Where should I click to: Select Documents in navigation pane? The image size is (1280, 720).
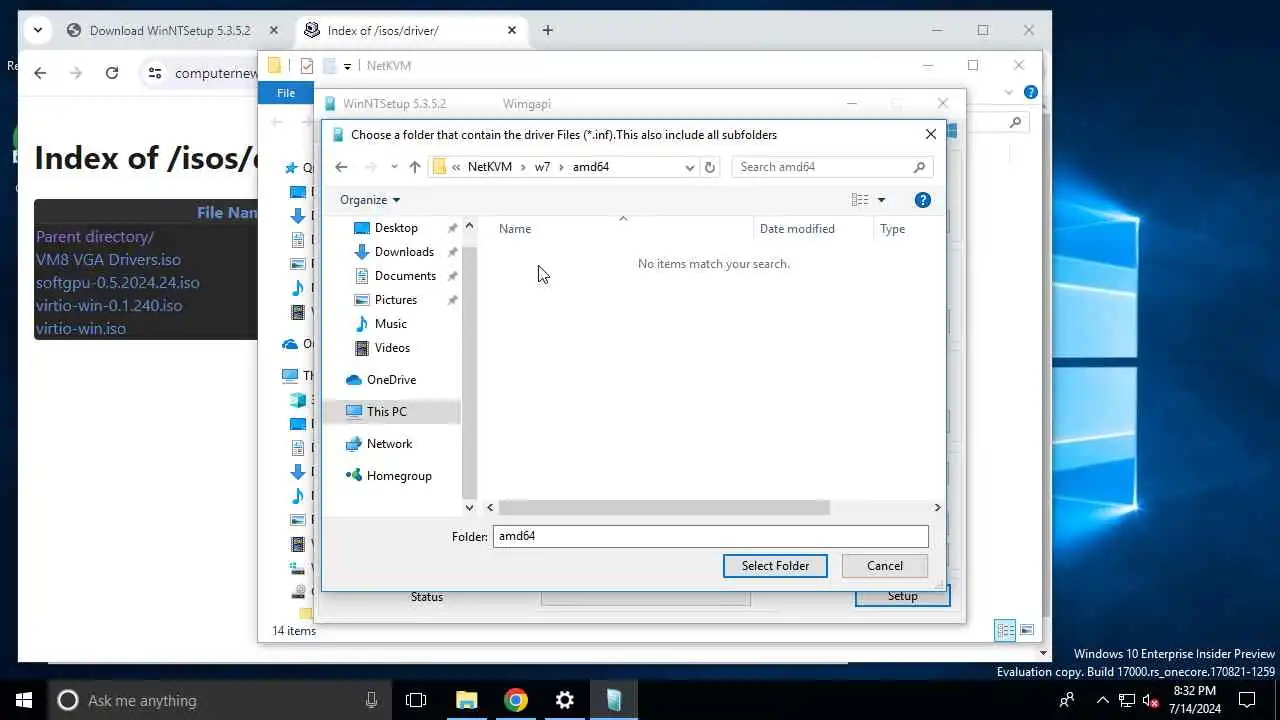[405, 276]
